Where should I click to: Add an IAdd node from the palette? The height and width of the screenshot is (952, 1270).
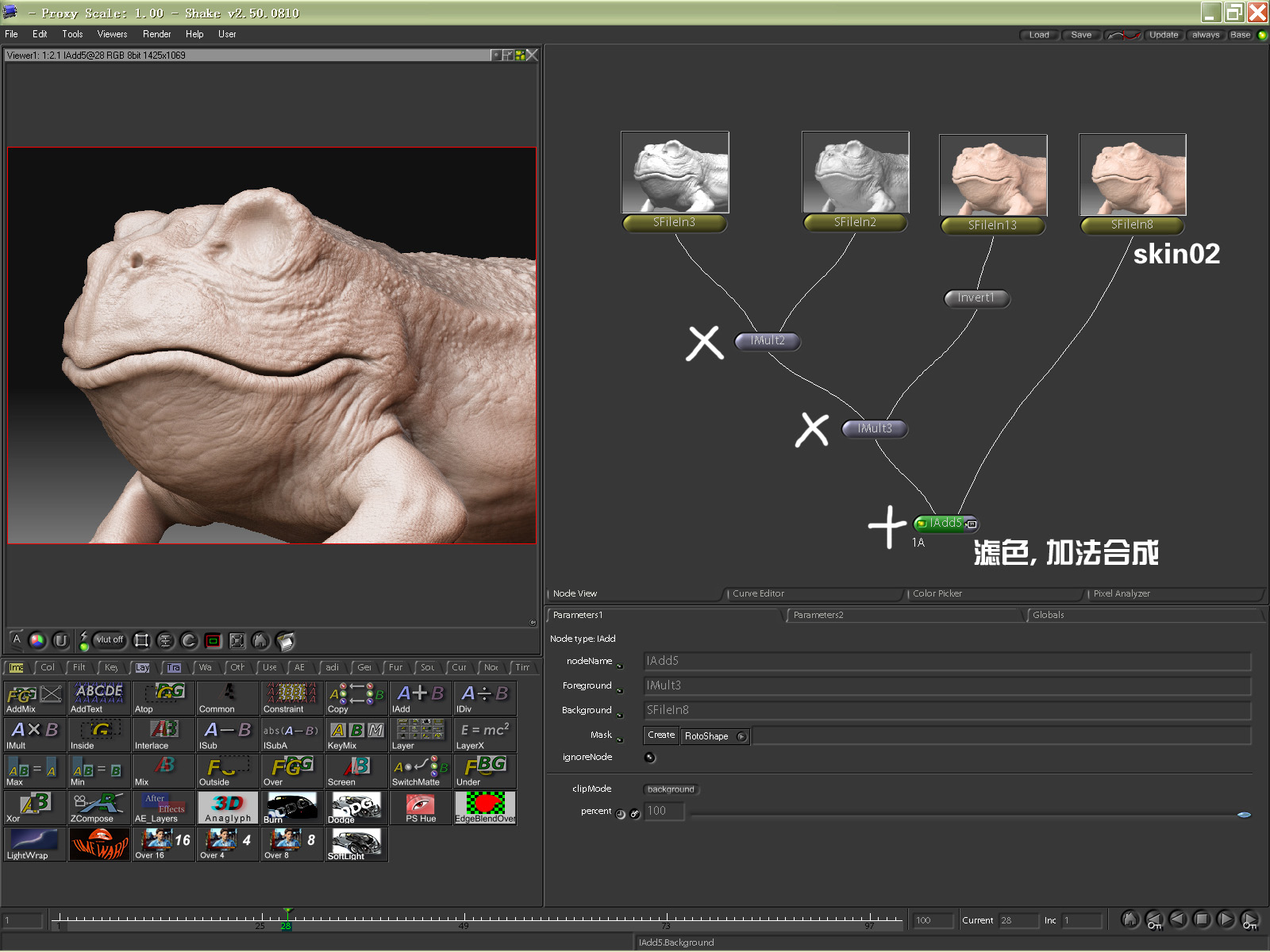click(x=421, y=698)
